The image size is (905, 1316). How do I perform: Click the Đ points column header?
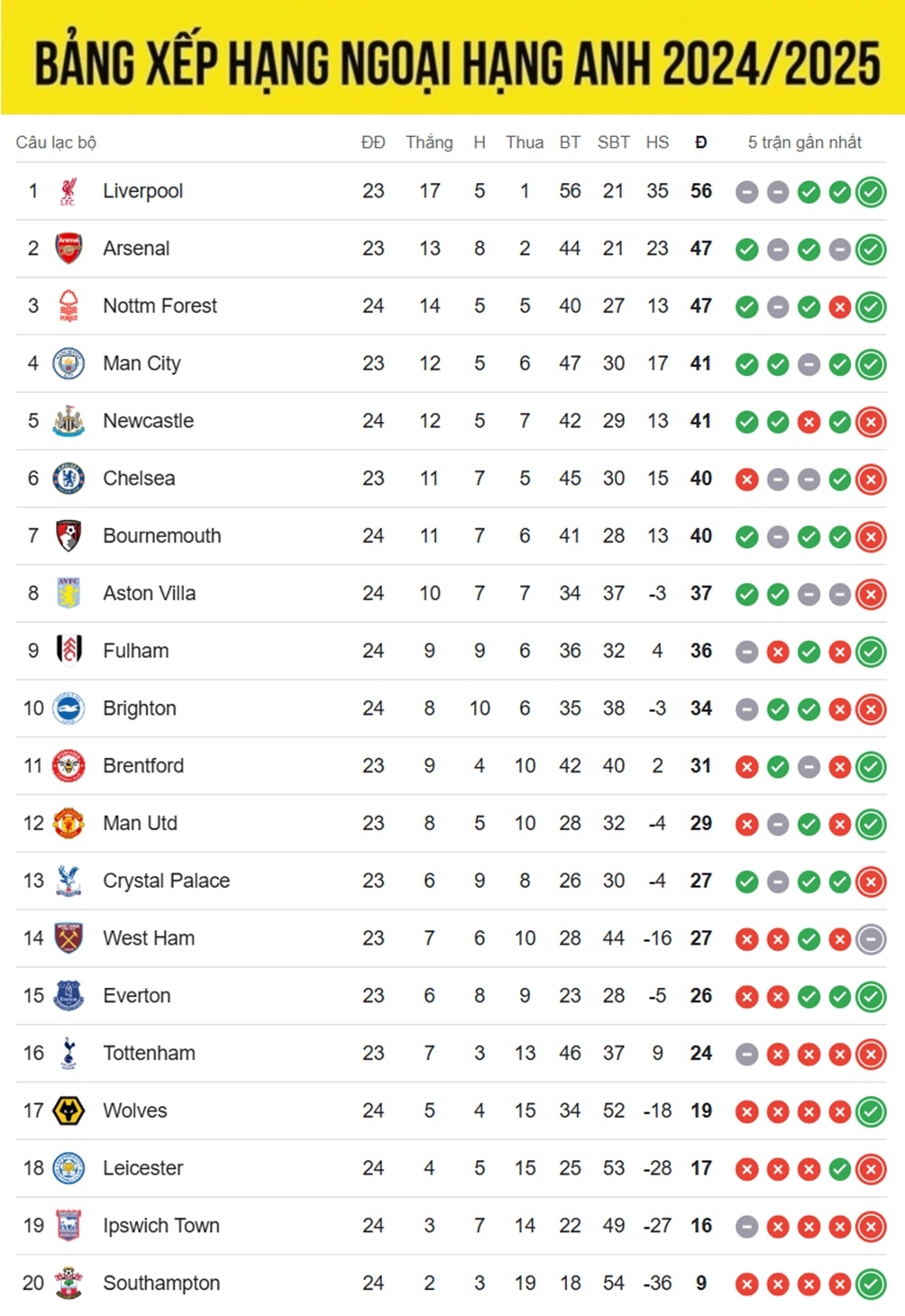[x=701, y=142]
